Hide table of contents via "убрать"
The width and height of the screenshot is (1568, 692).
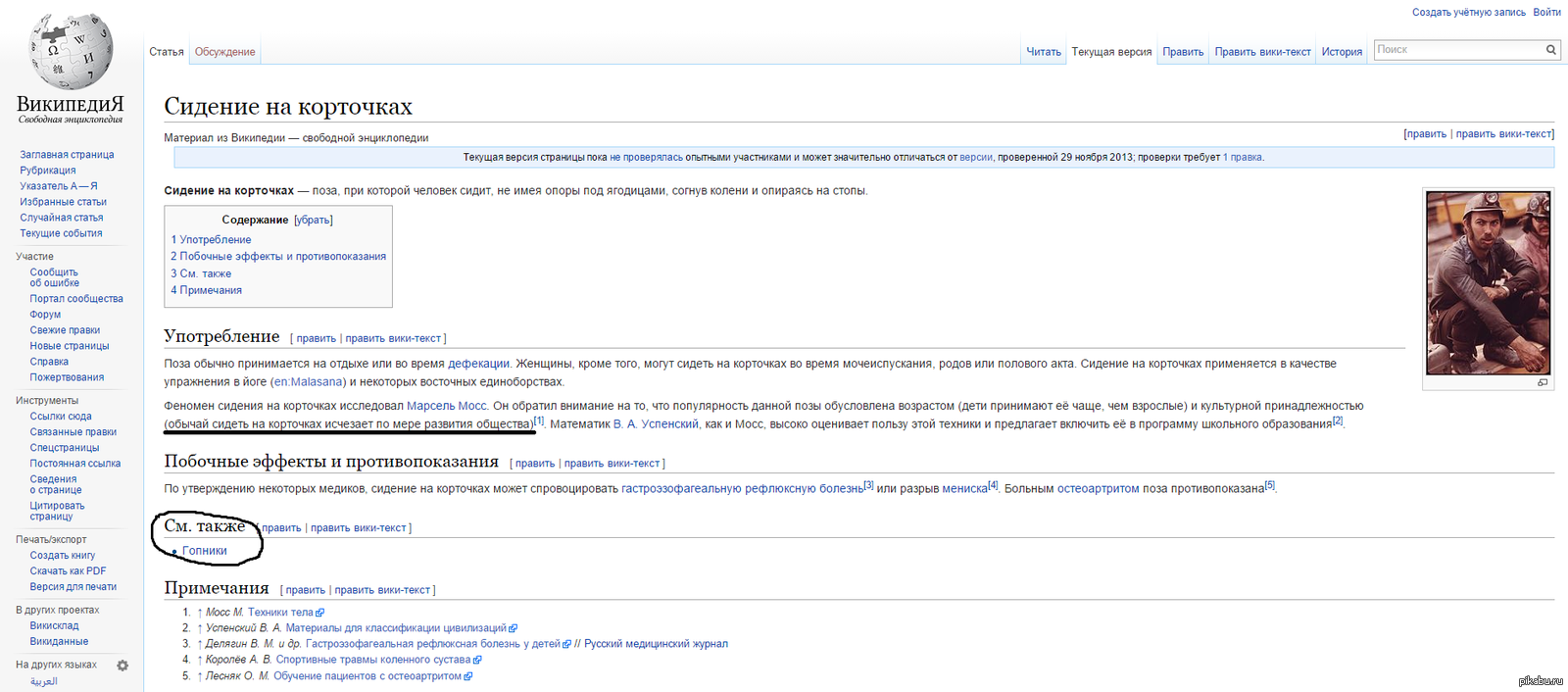pos(314,221)
